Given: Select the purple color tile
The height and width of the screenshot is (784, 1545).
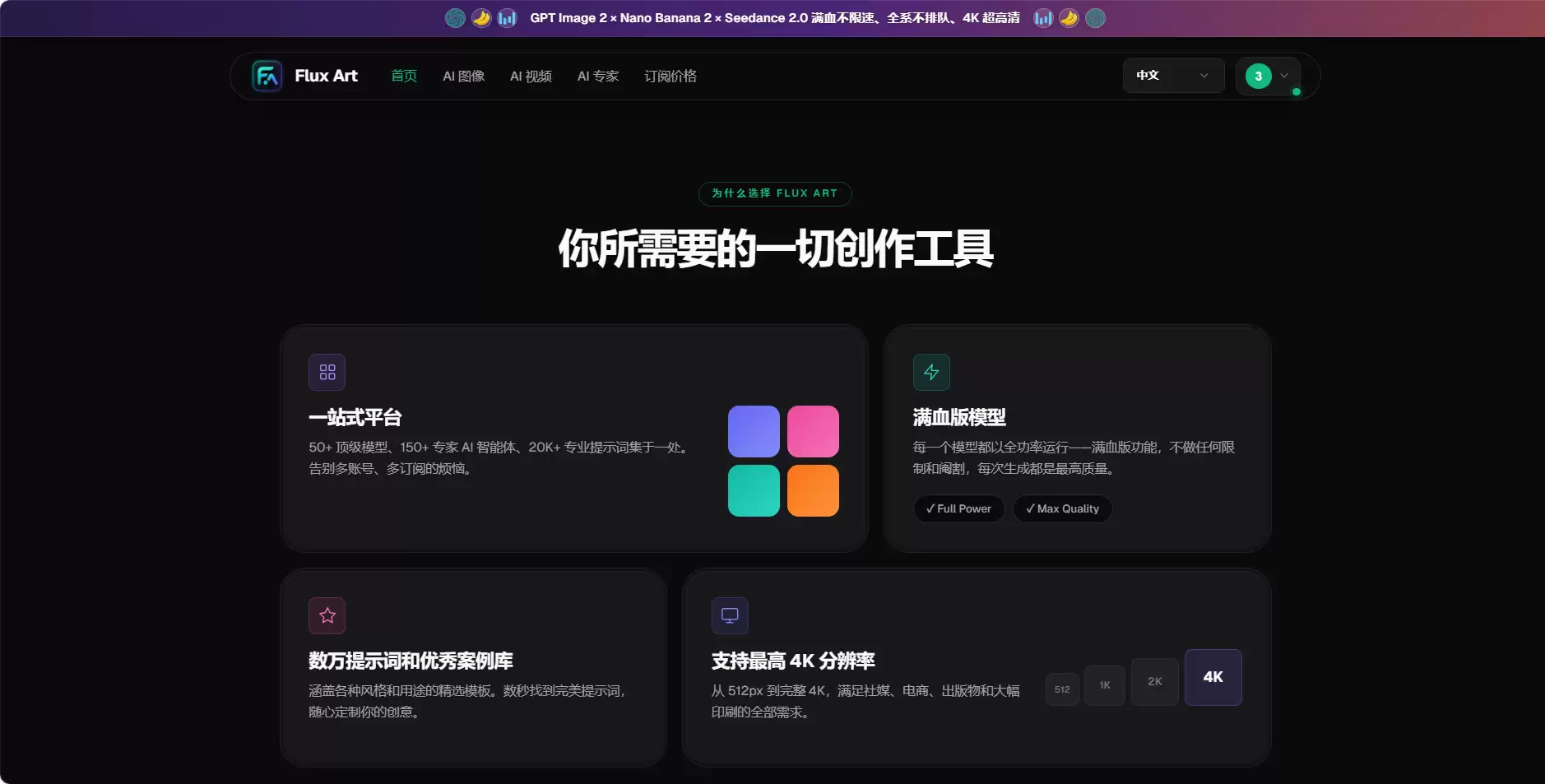Looking at the screenshot, I should [754, 431].
